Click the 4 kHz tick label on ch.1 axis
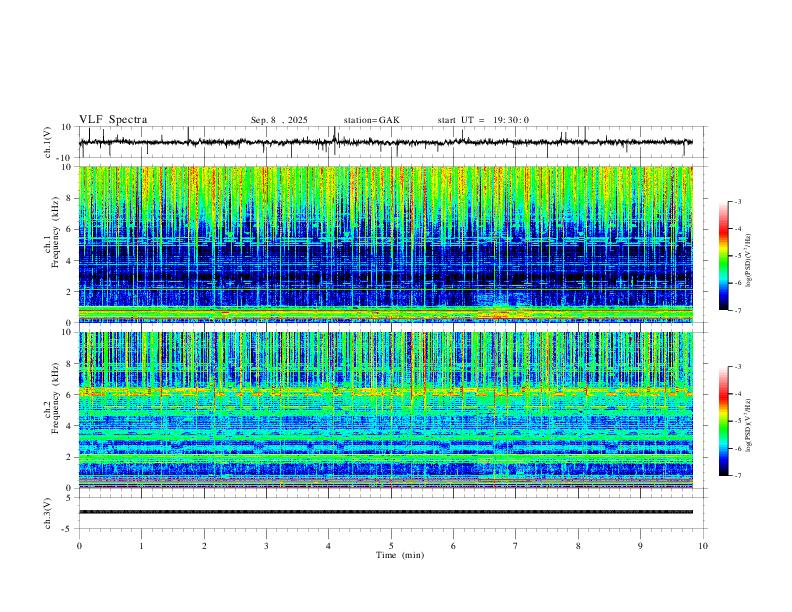Screen dimensions: 792x612 point(70,260)
